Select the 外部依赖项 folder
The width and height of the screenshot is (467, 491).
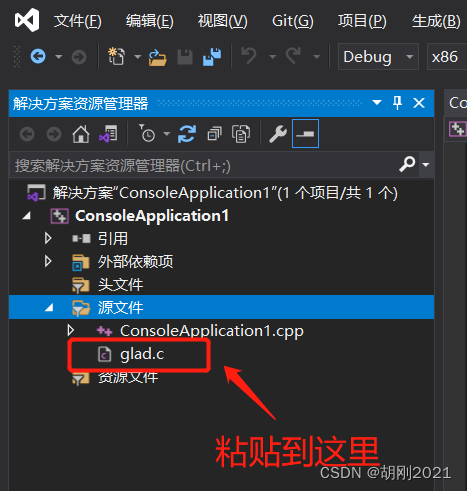click(135, 262)
